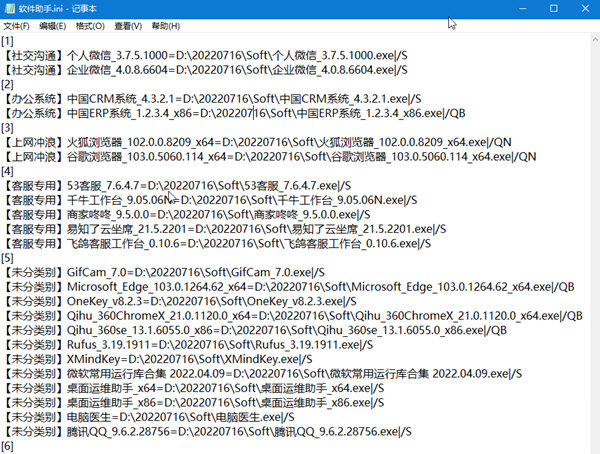The width and height of the screenshot is (600, 454).
Task: Minimize the Notepad window
Action: (522, 8)
